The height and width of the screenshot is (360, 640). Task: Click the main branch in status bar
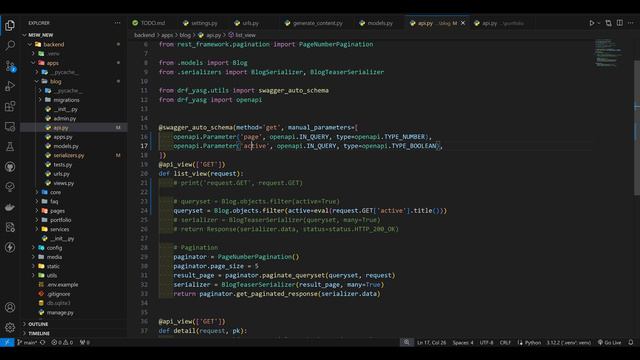27,342
